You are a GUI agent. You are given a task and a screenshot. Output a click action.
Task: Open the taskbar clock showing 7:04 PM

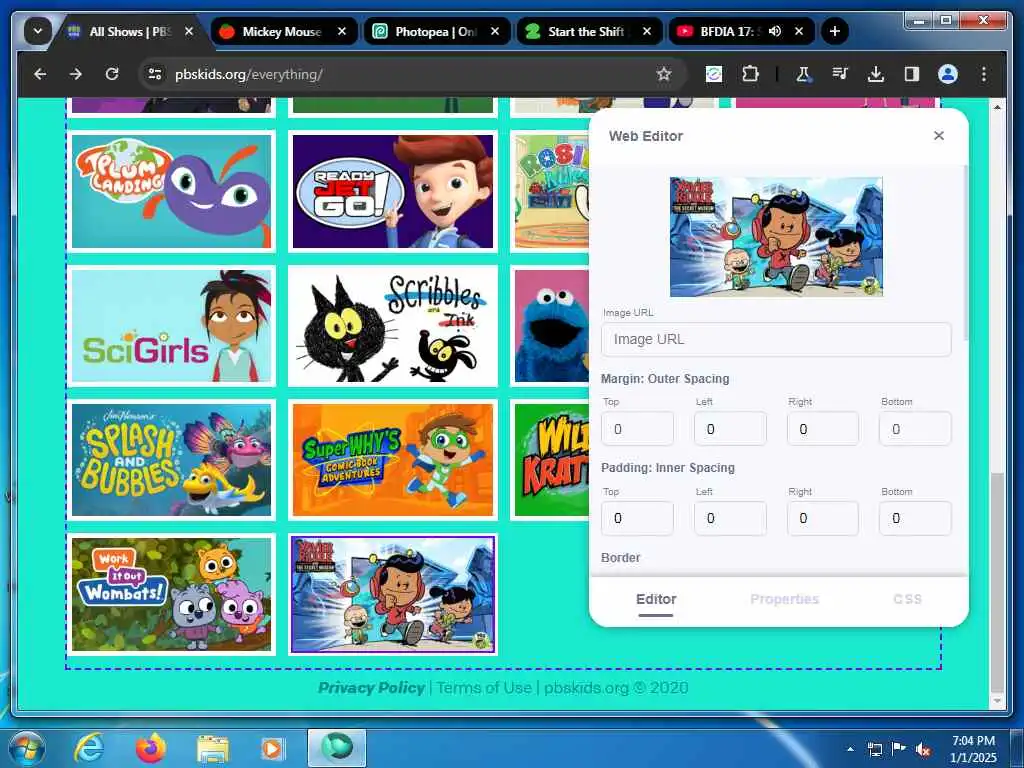(974, 749)
